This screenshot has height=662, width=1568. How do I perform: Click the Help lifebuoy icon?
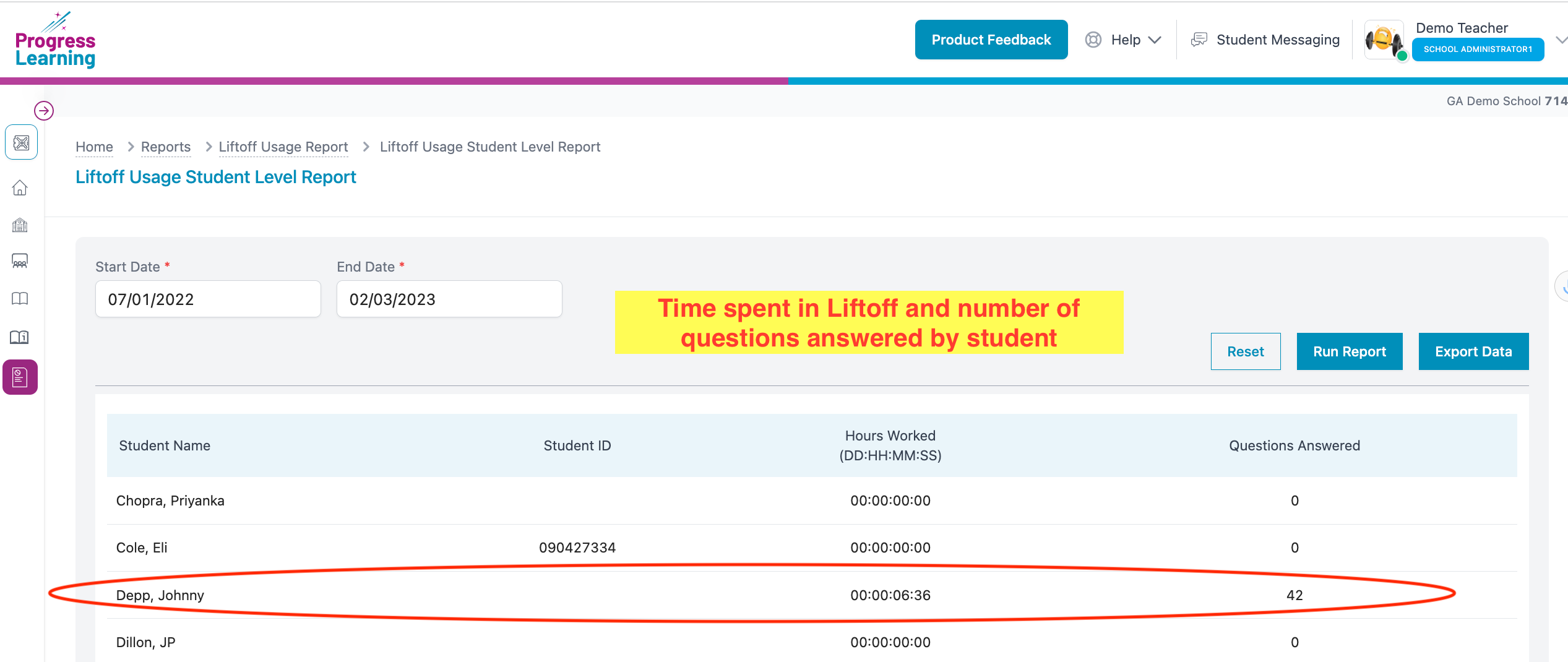pyautogui.click(x=1093, y=40)
